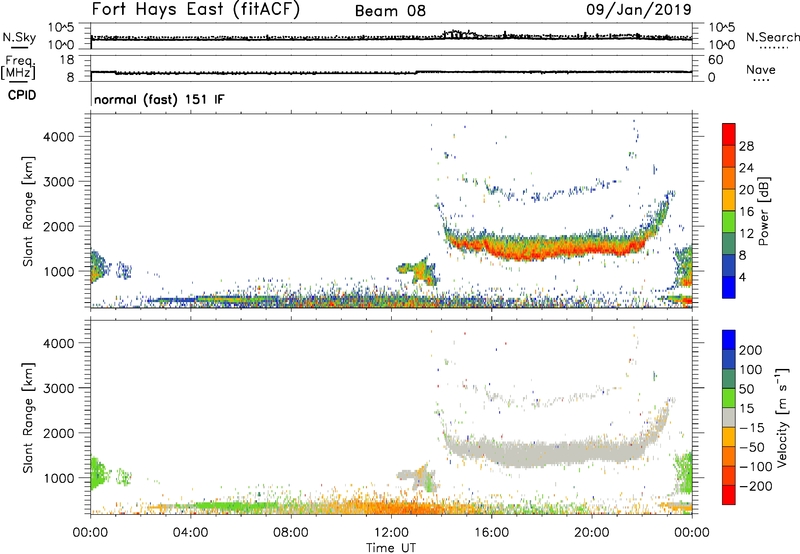Click the "Fort Hays East (fitACF)" plot title

click(x=195, y=9)
